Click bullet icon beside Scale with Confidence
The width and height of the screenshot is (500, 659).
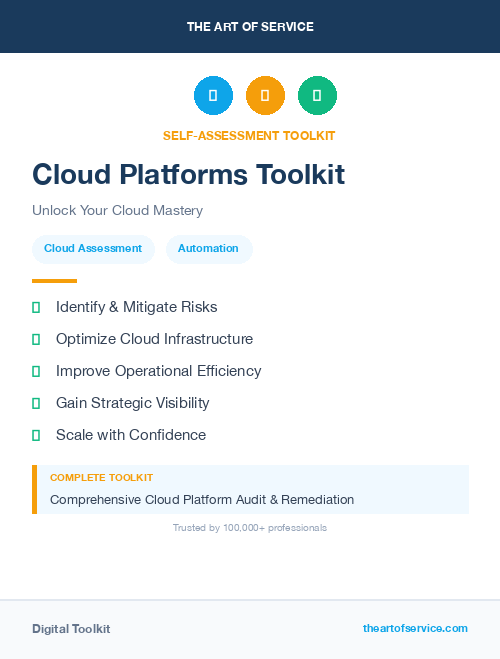[x=36, y=435]
